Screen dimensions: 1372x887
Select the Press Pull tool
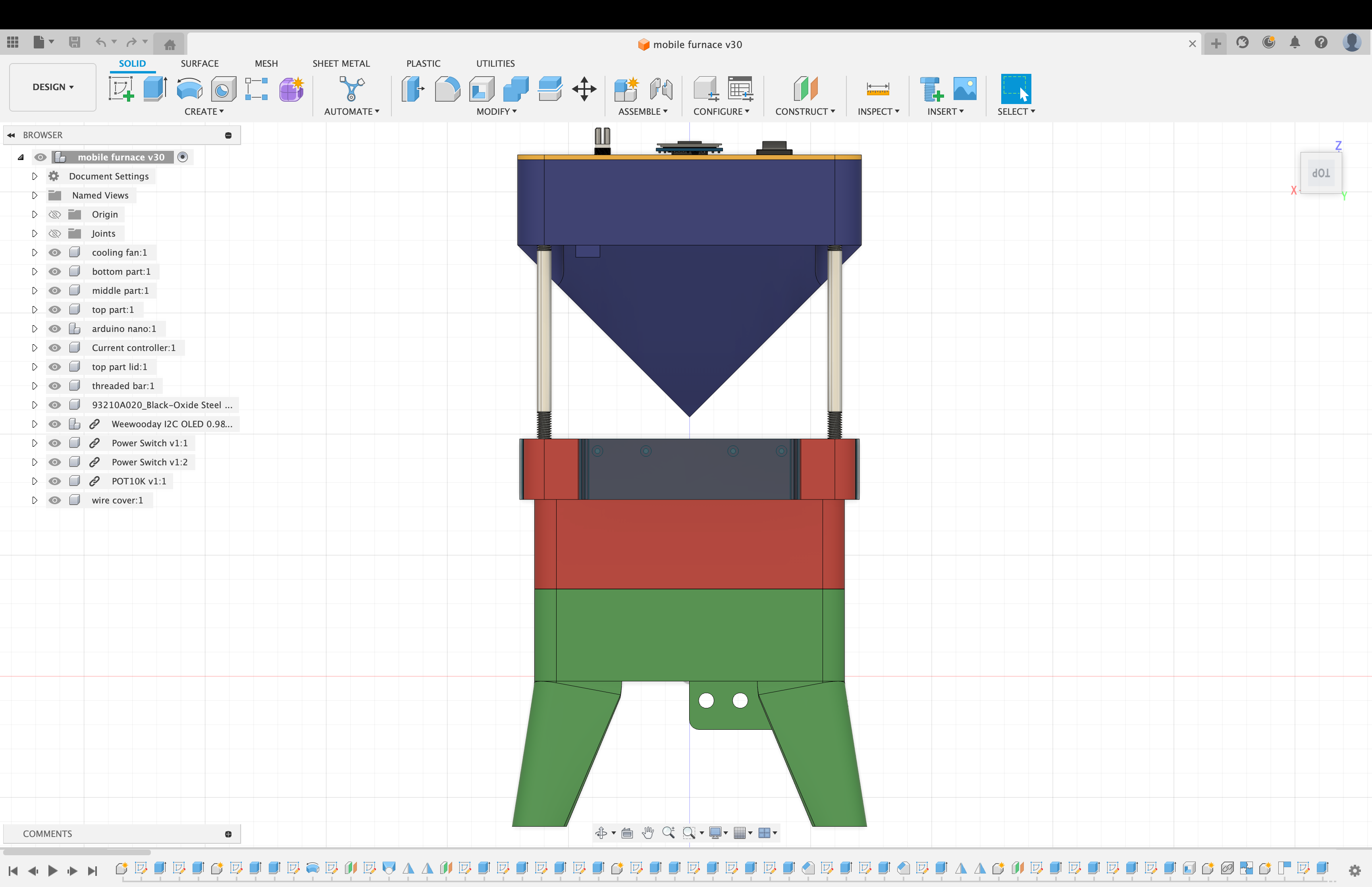tap(413, 89)
